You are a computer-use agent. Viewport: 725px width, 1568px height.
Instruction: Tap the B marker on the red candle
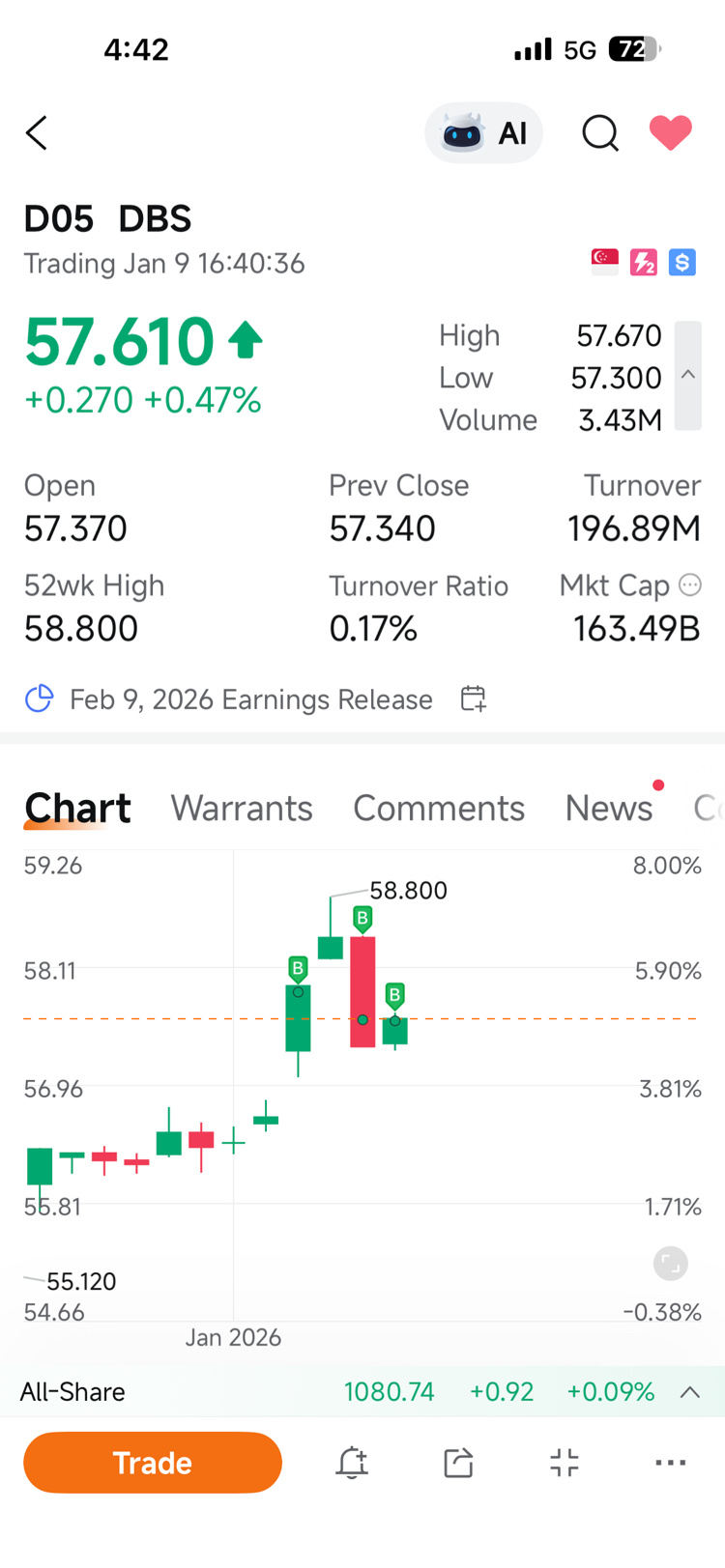(x=362, y=918)
